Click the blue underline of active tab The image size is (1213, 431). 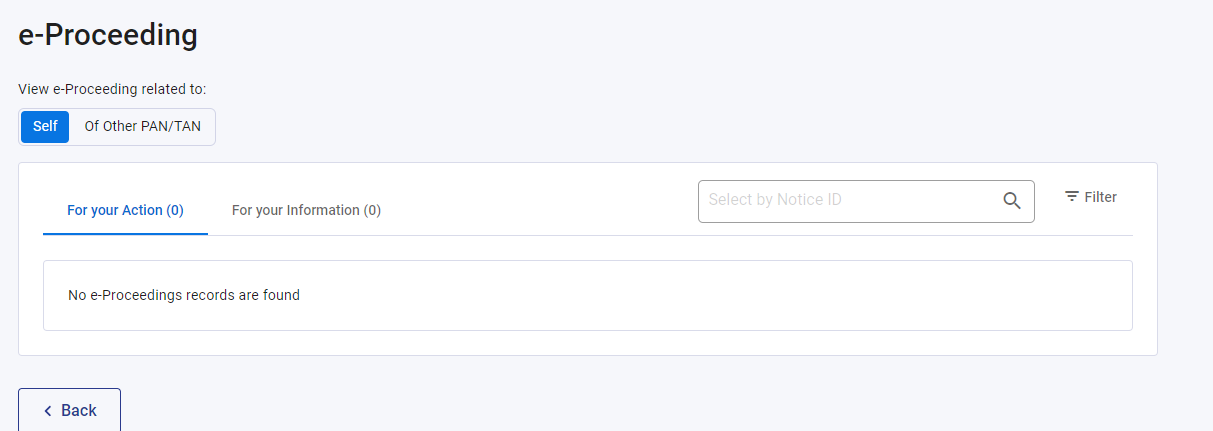(x=125, y=234)
